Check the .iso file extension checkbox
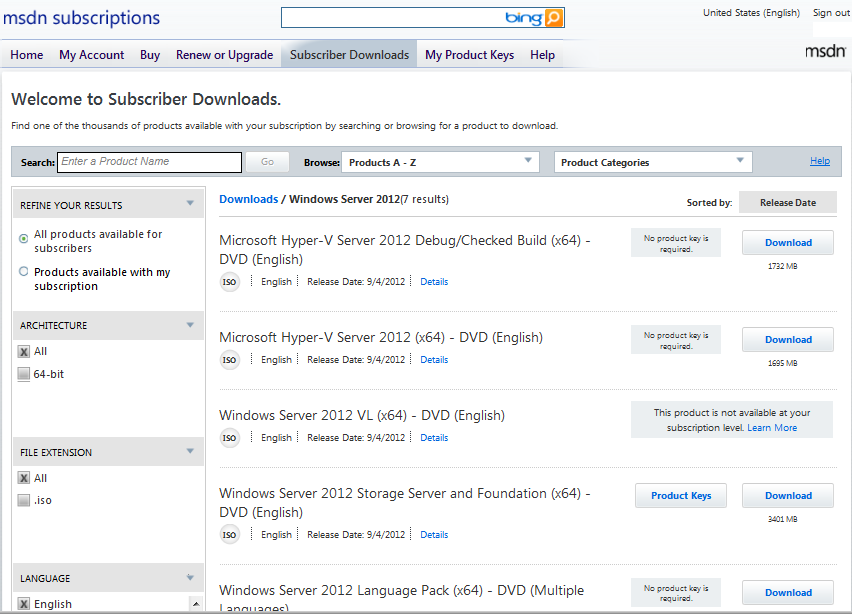The image size is (852, 614). [23, 500]
